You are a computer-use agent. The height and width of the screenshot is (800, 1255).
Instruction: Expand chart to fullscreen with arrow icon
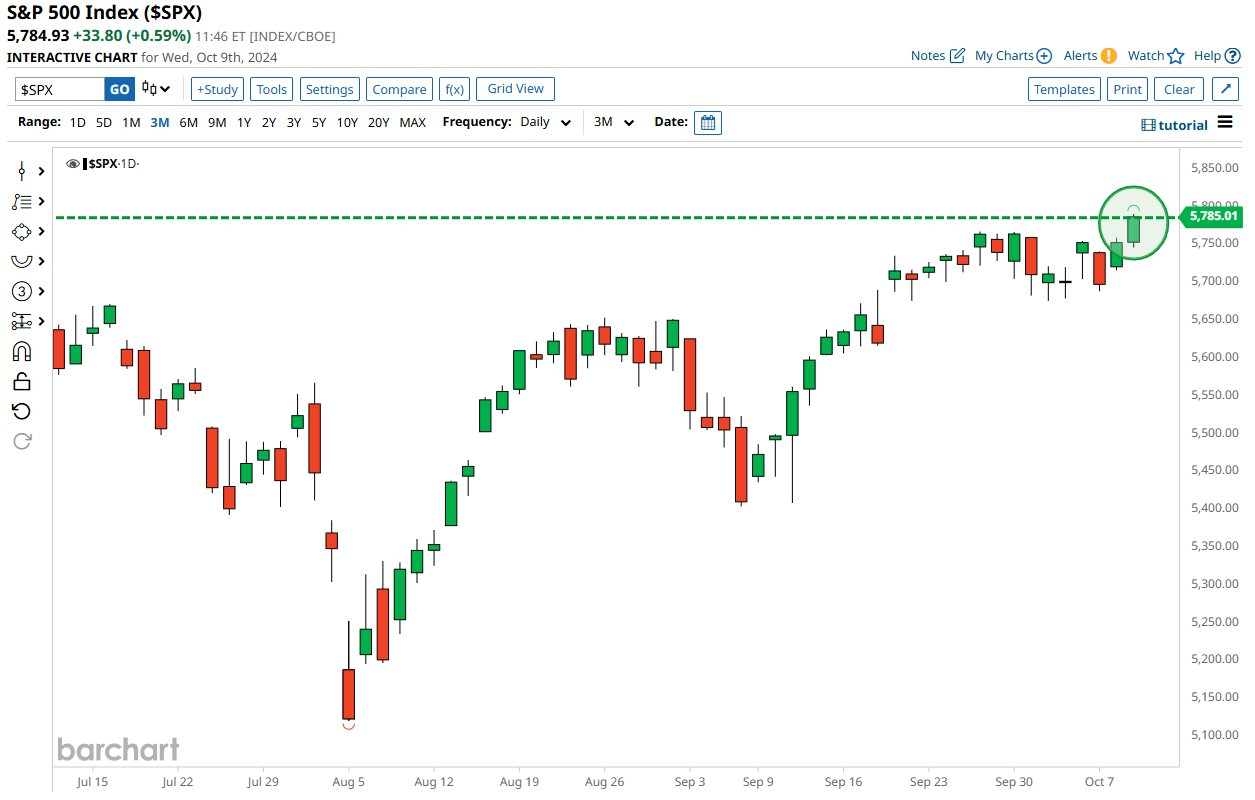1225,89
